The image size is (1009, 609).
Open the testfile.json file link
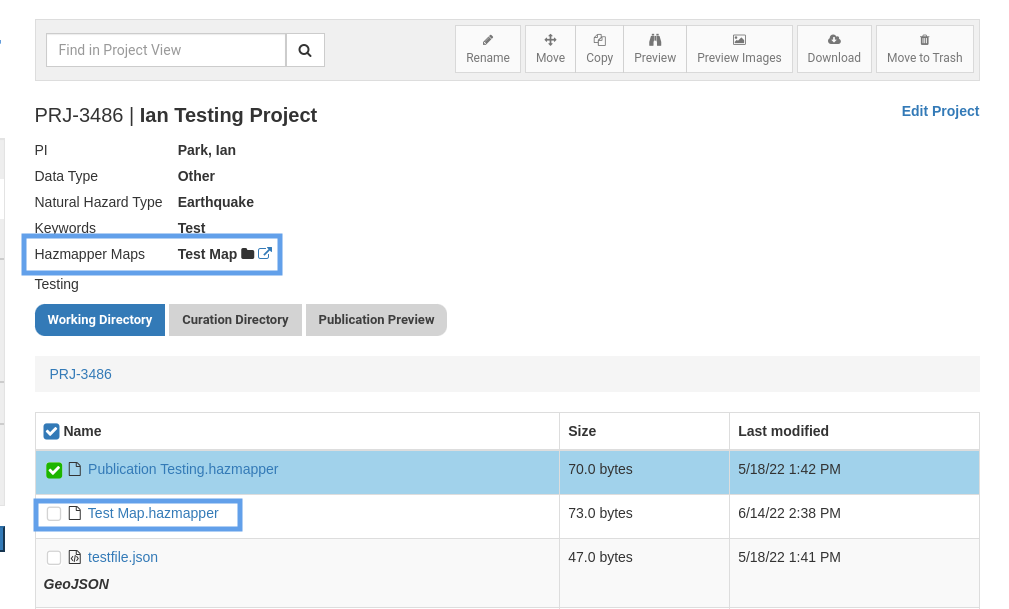coord(123,557)
